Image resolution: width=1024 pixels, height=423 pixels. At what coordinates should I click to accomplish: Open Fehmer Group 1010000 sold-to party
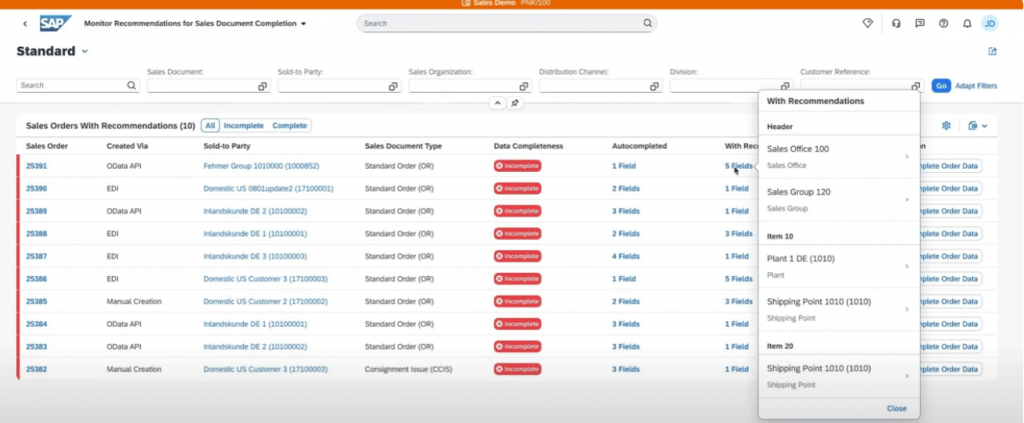[x=261, y=166]
